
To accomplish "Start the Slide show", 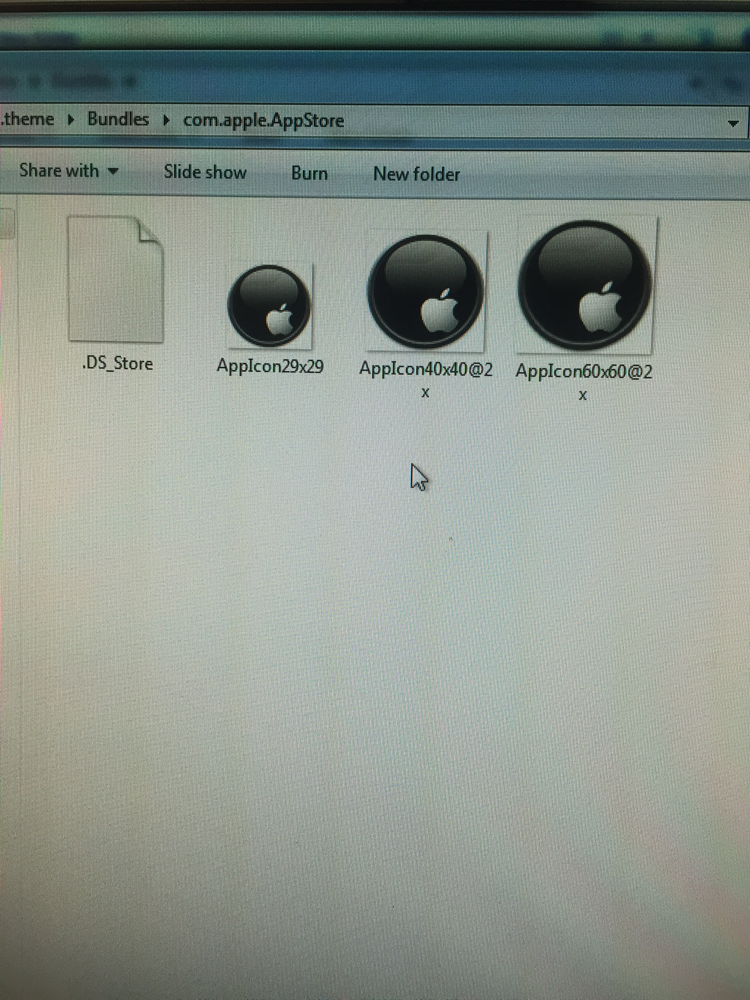I will click(x=205, y=172).
